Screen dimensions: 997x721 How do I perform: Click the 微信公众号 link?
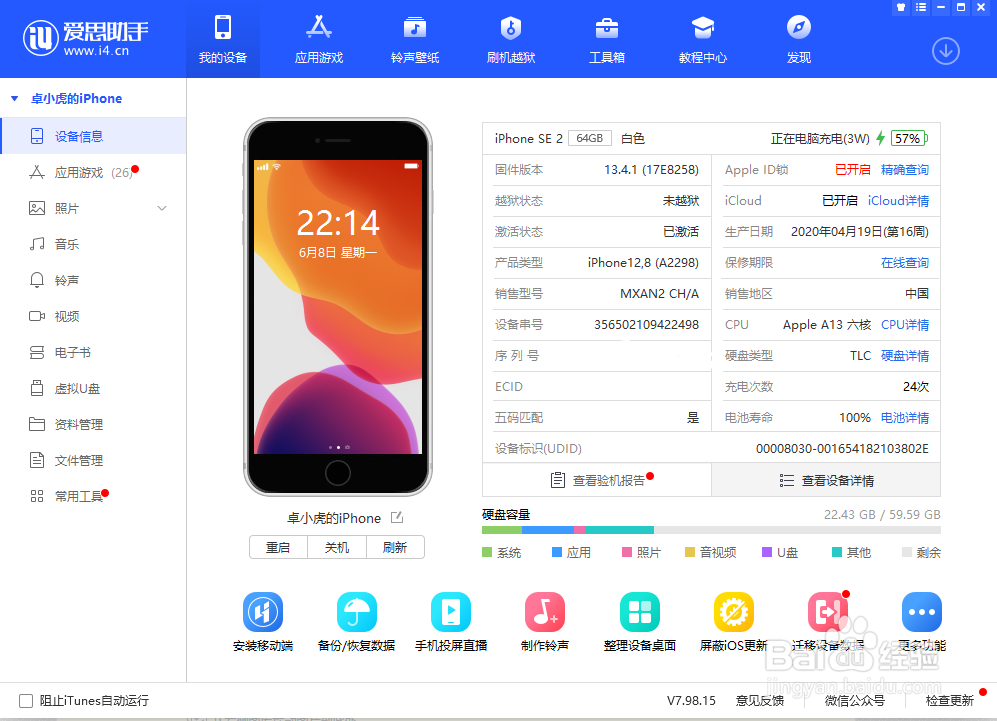pos(855,701)
